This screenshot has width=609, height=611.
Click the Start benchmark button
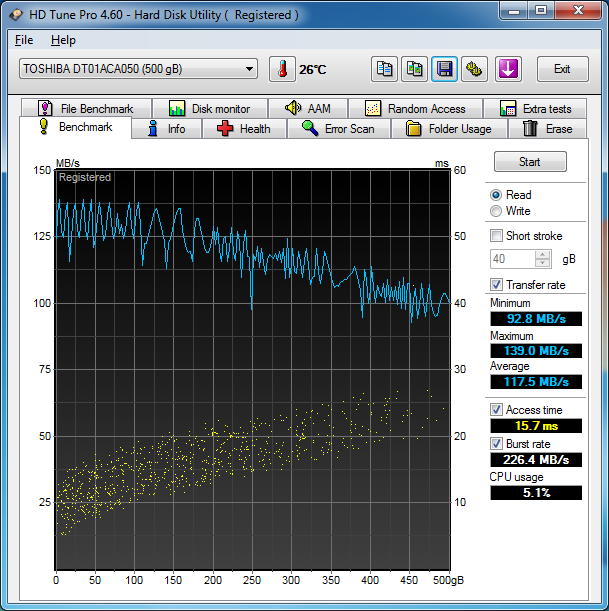tap(530, 162)
